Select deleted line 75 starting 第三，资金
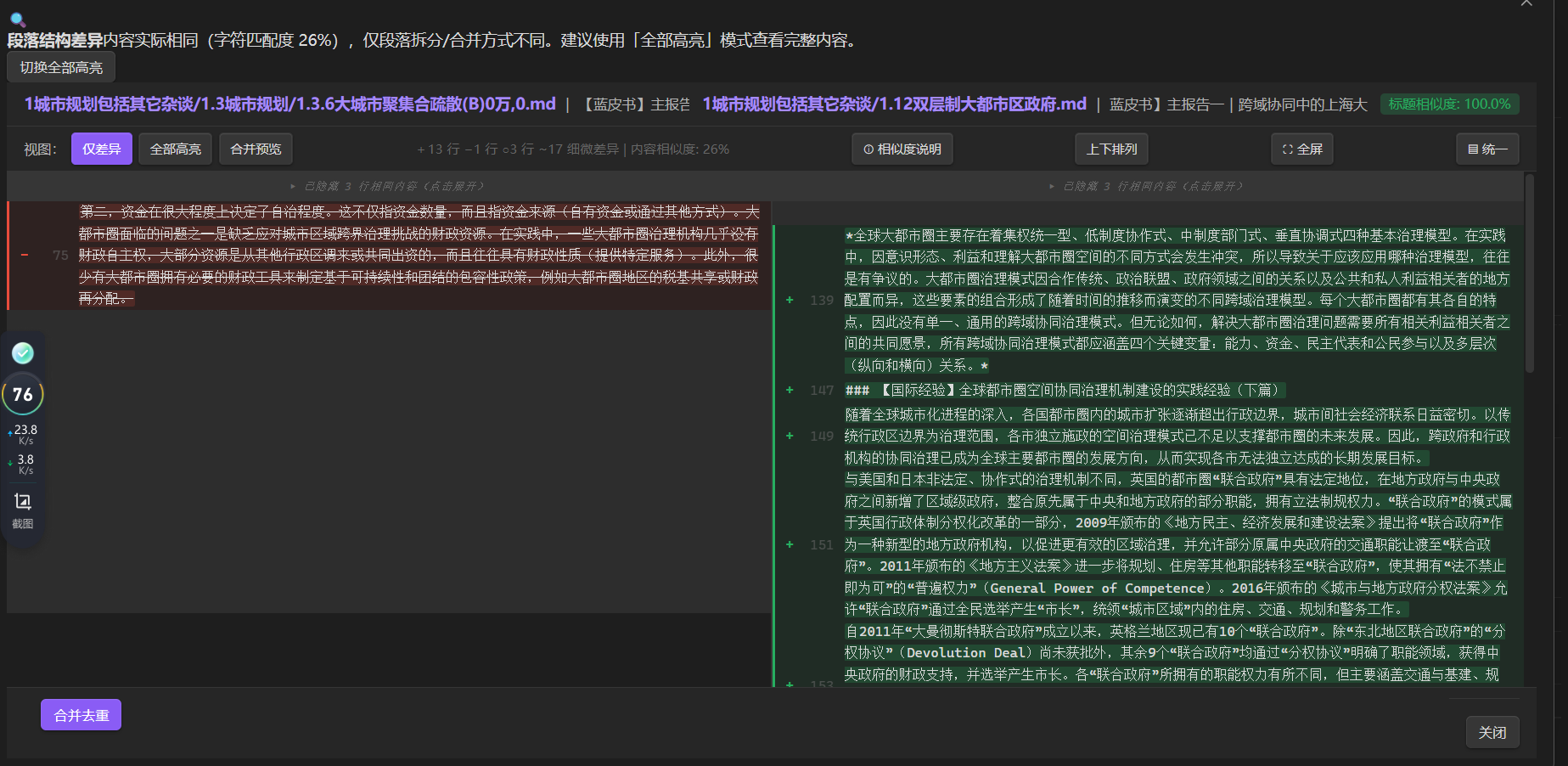 coord(390,255)
